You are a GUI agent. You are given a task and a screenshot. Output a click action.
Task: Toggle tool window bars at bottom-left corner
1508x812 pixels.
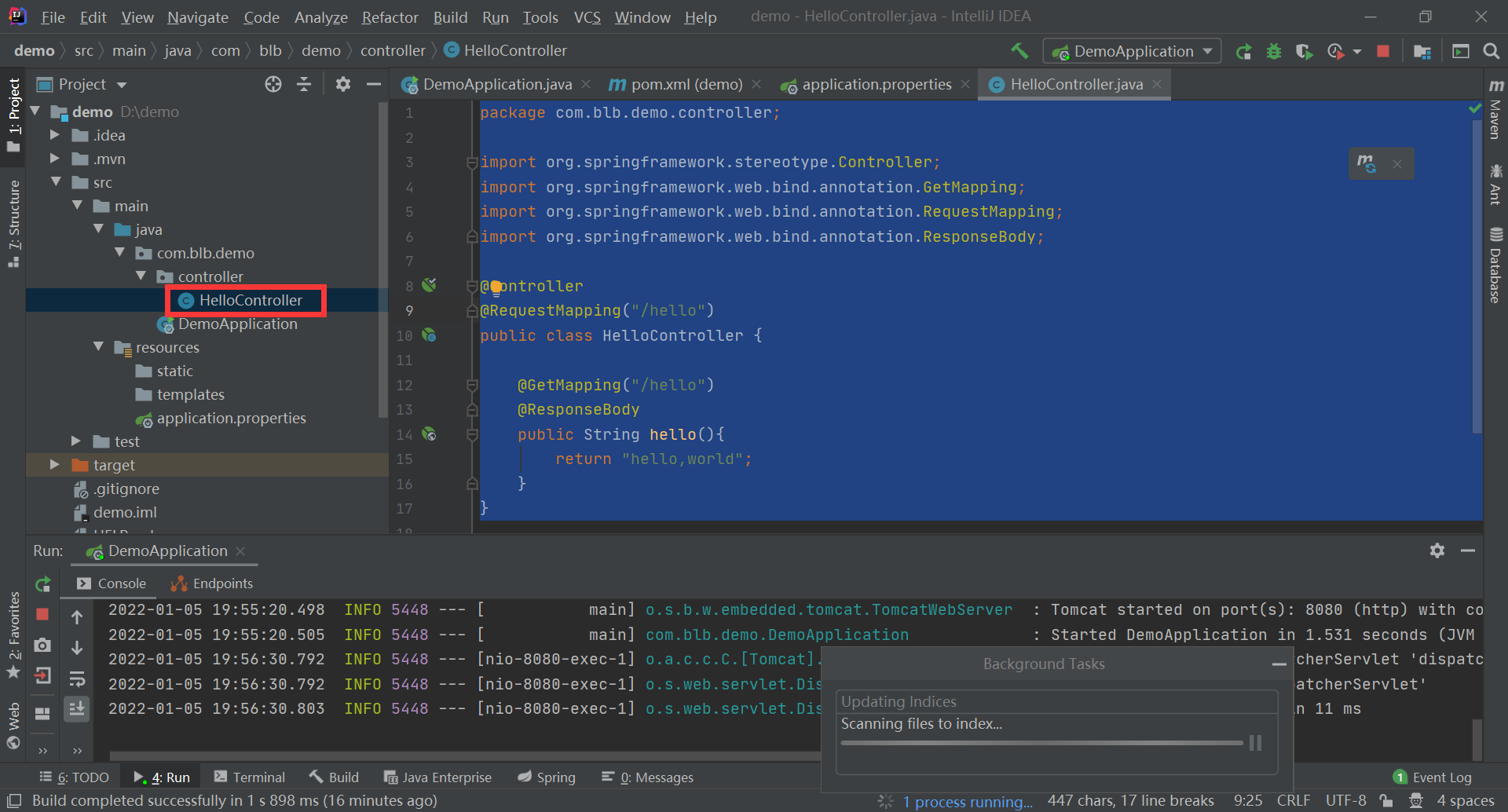(x=14, y=801)
